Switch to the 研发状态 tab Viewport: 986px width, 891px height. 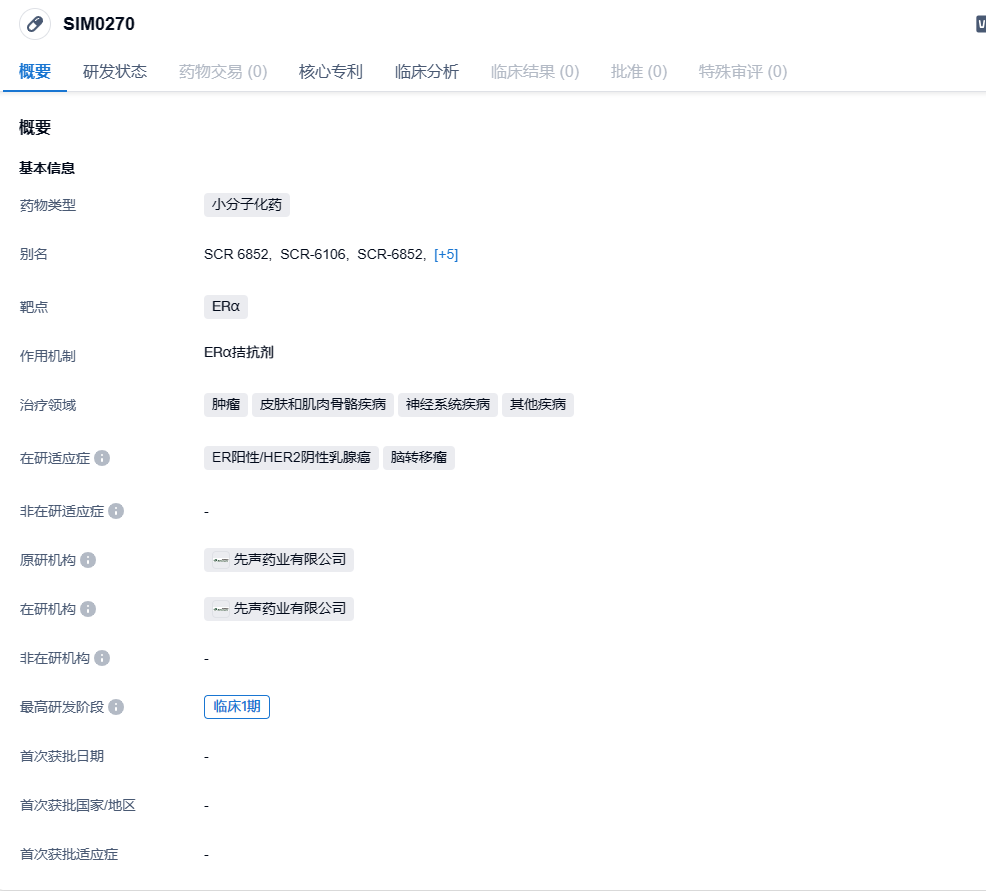pyautogui.click(x=115, y=72)
